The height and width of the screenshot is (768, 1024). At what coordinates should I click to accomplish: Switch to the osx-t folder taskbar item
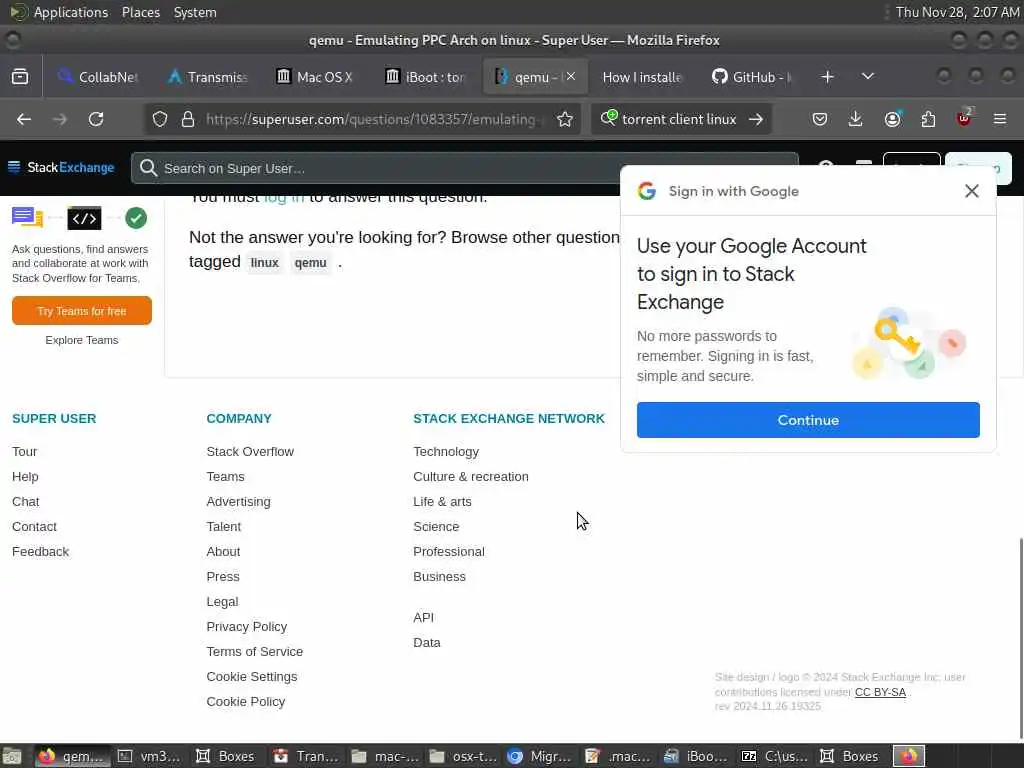pyautogui.click(x=463, y=756)
